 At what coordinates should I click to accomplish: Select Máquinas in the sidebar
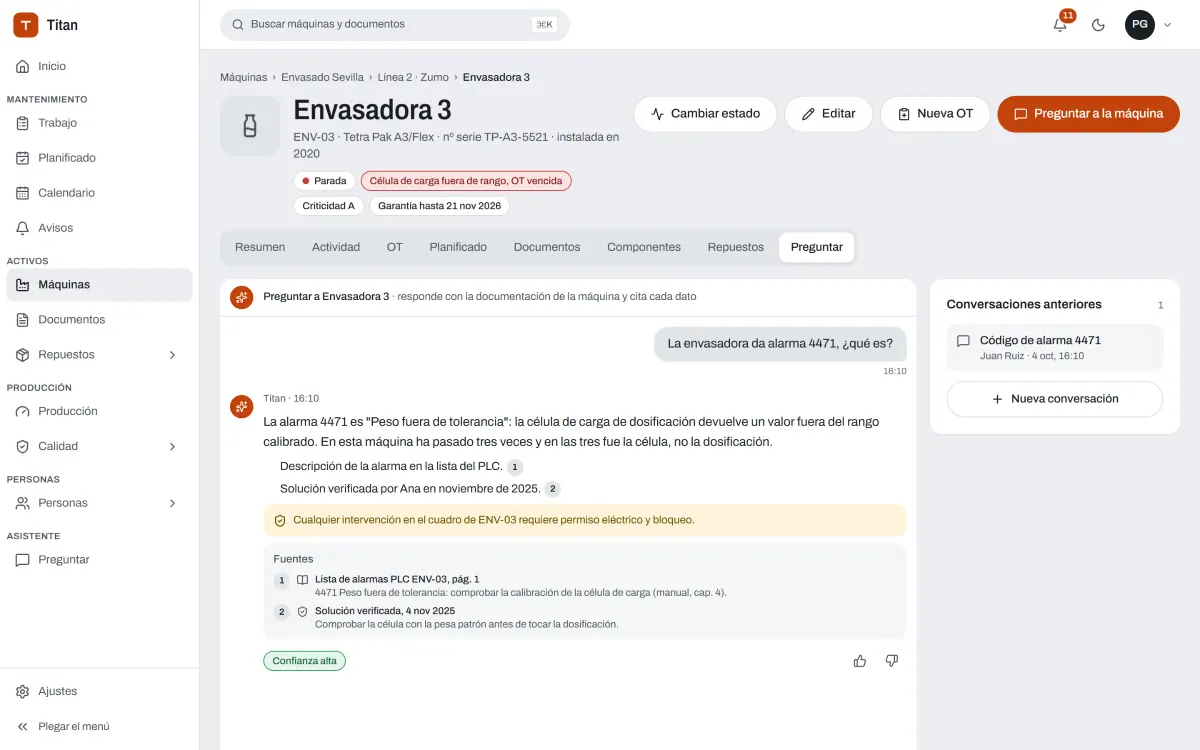99,285
